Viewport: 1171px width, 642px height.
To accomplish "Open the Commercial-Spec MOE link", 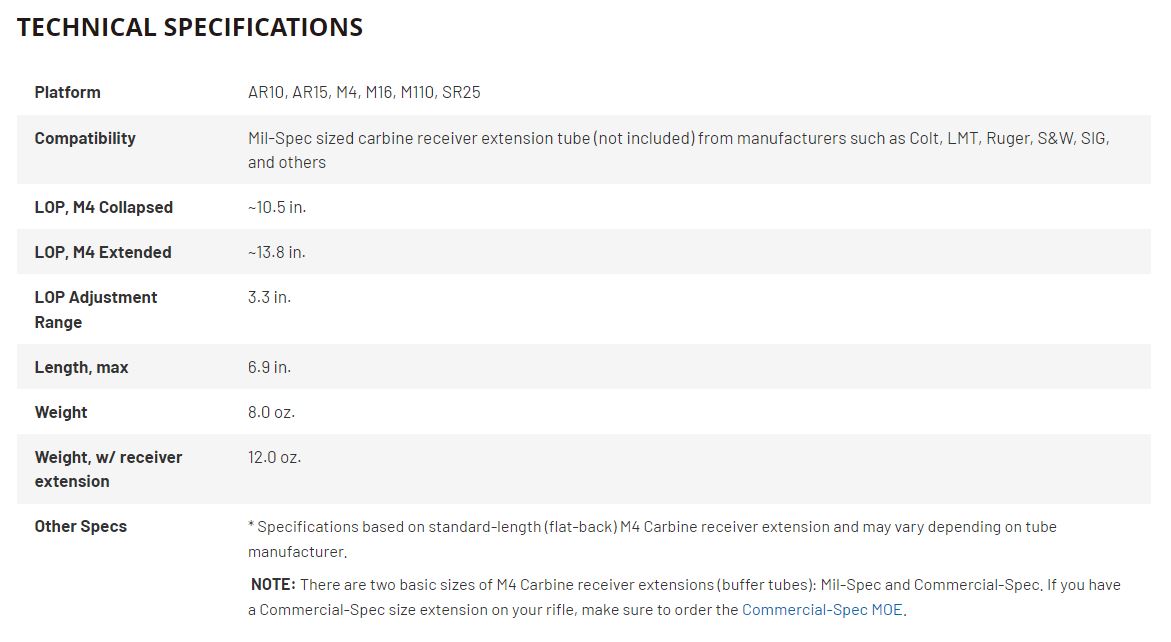I will pyautogui.click(x=822, y=610).
